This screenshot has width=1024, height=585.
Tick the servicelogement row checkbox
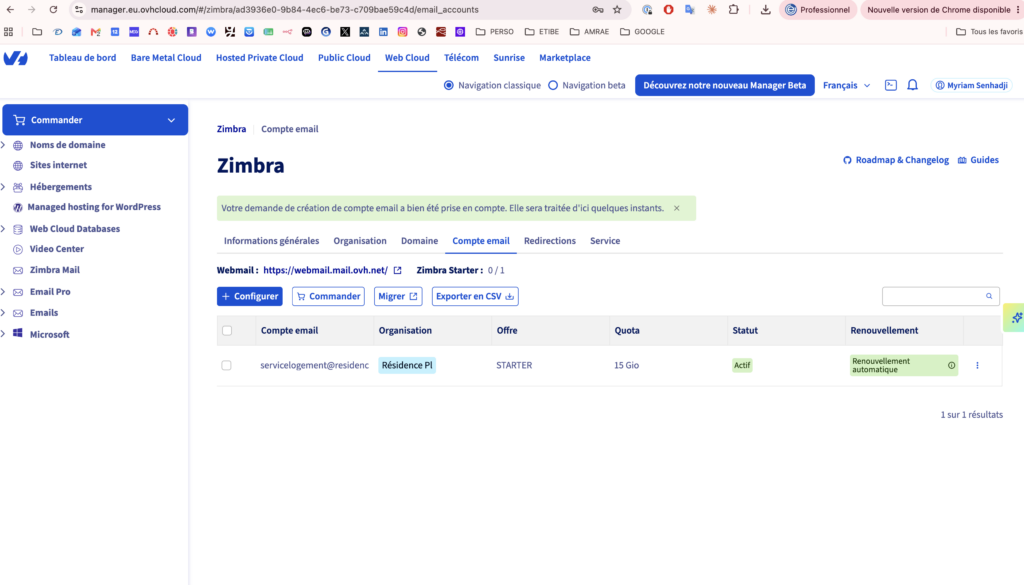click(226, 365)
